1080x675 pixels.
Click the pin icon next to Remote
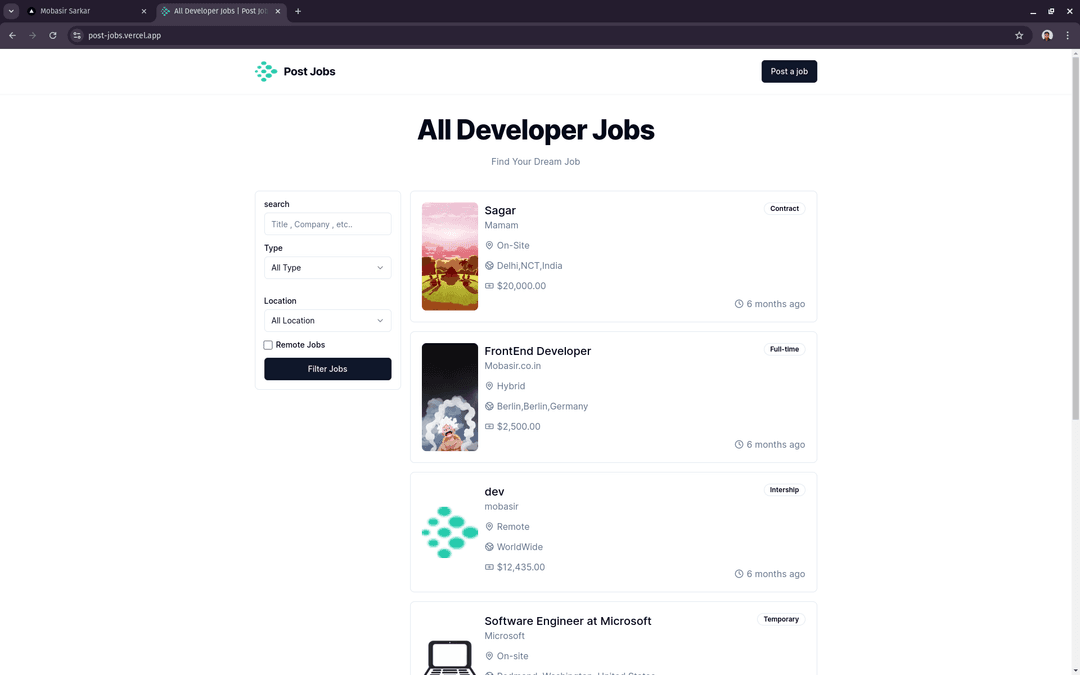tap(489, 526)
